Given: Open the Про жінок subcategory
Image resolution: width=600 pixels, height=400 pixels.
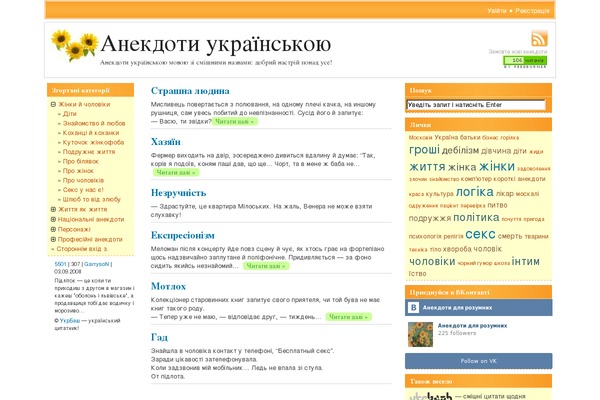Looking at the screenshot, I should click(x=78, y=171).
